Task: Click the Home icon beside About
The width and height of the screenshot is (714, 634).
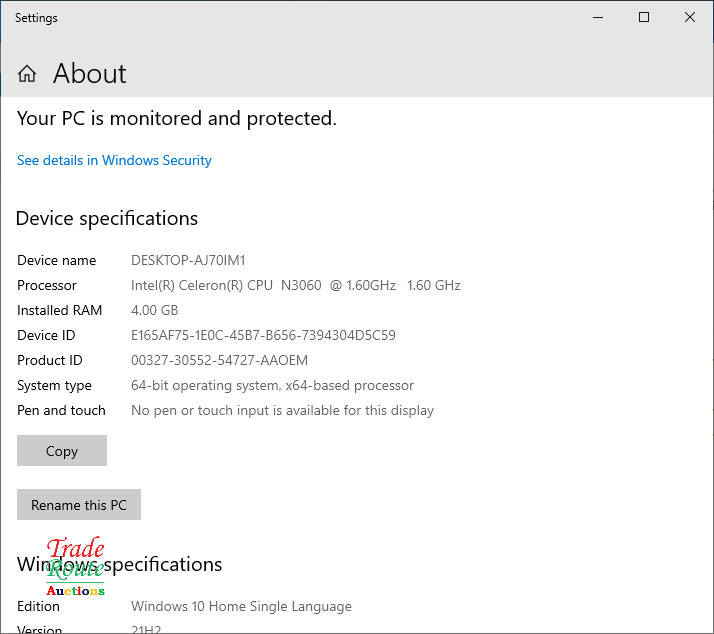Action: click(27, 74)
